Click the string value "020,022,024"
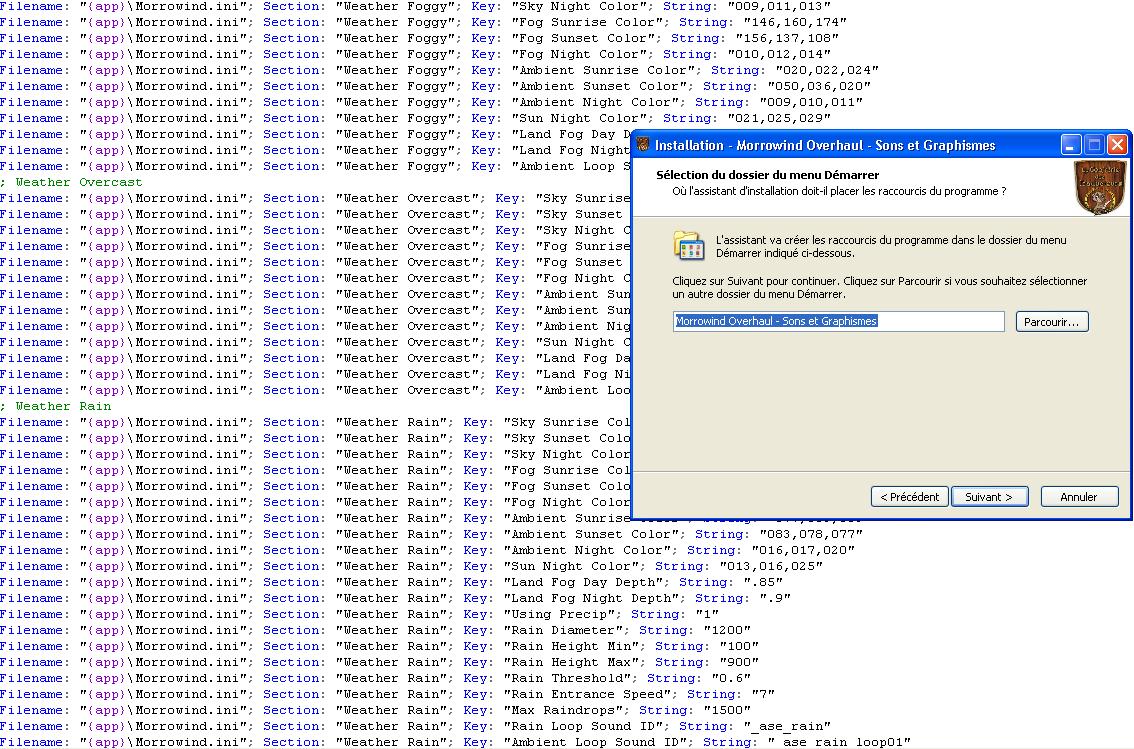The image size is (1134, 749). pyautogui.click(x=827, y=70)
